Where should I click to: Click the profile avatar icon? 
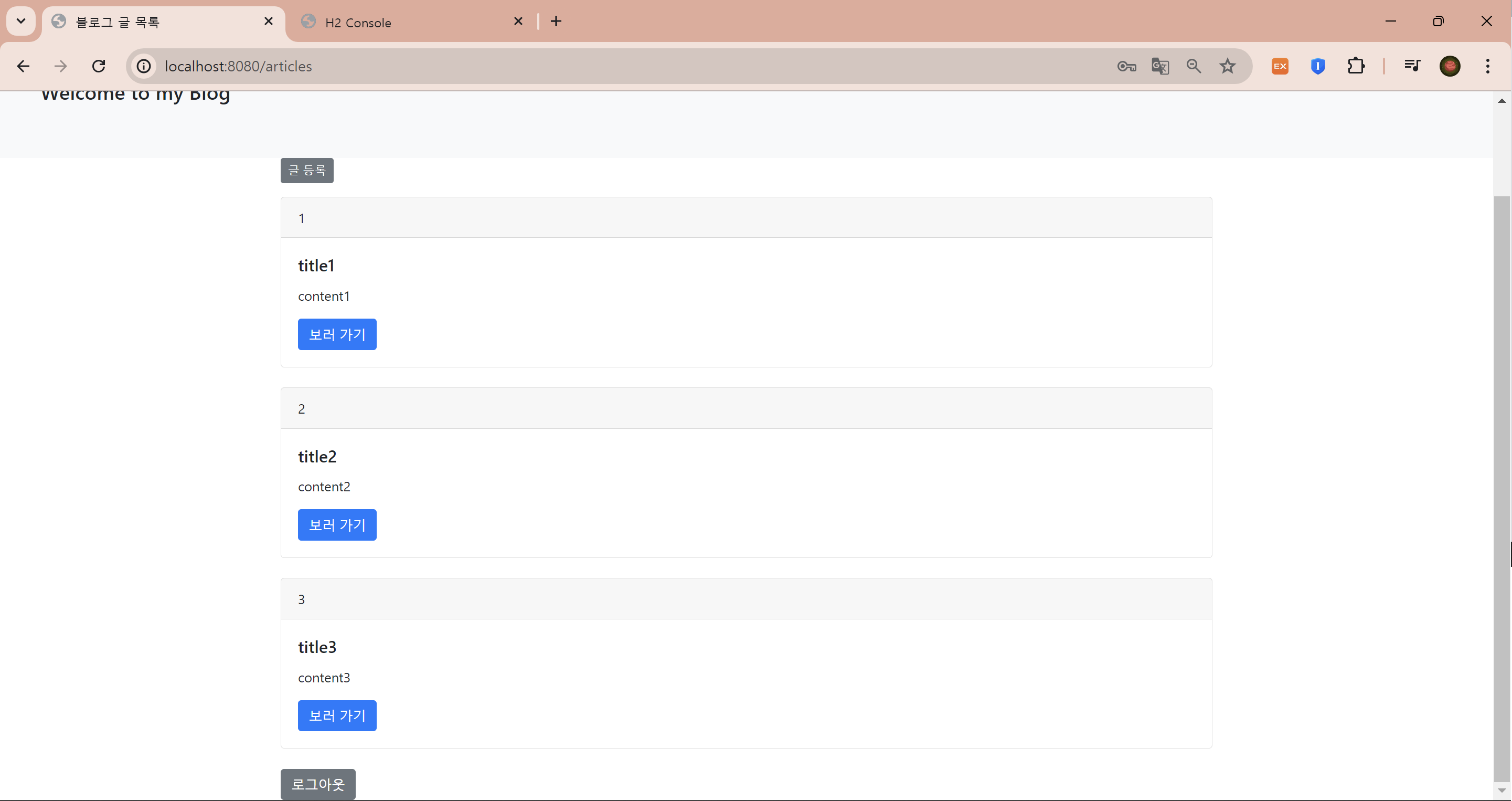pyautogui.click(x=1450, y=66)
